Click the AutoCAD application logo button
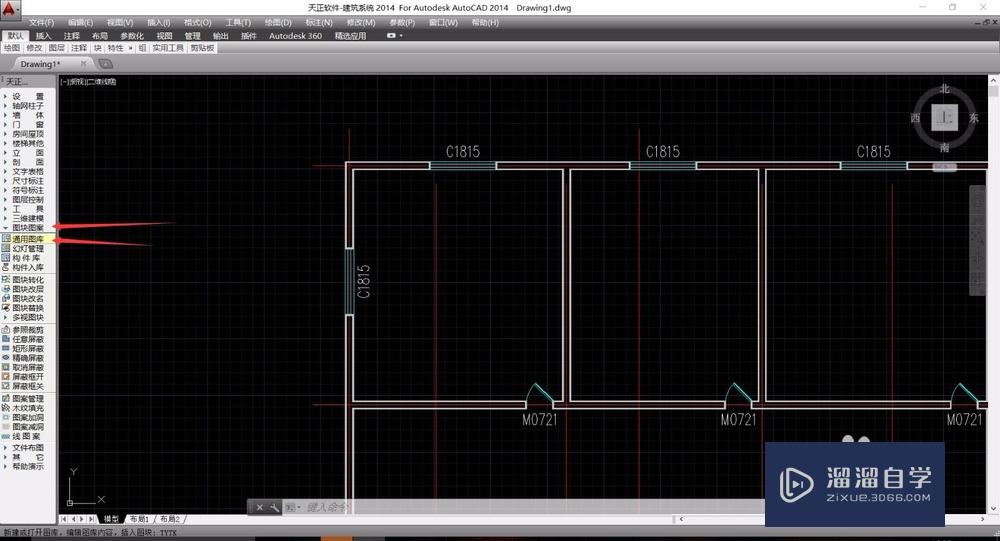This screenshot has width=1000, height=541. (10, 9)
